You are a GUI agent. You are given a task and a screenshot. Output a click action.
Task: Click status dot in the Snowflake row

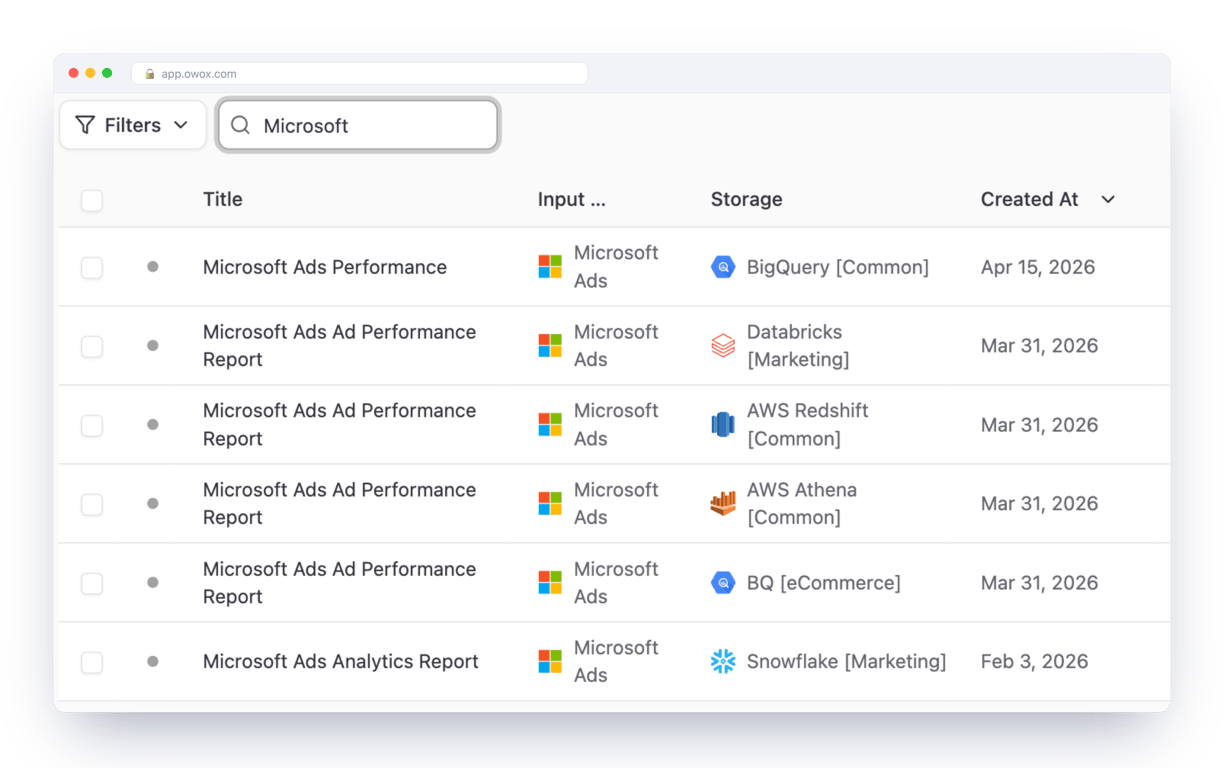153,662
